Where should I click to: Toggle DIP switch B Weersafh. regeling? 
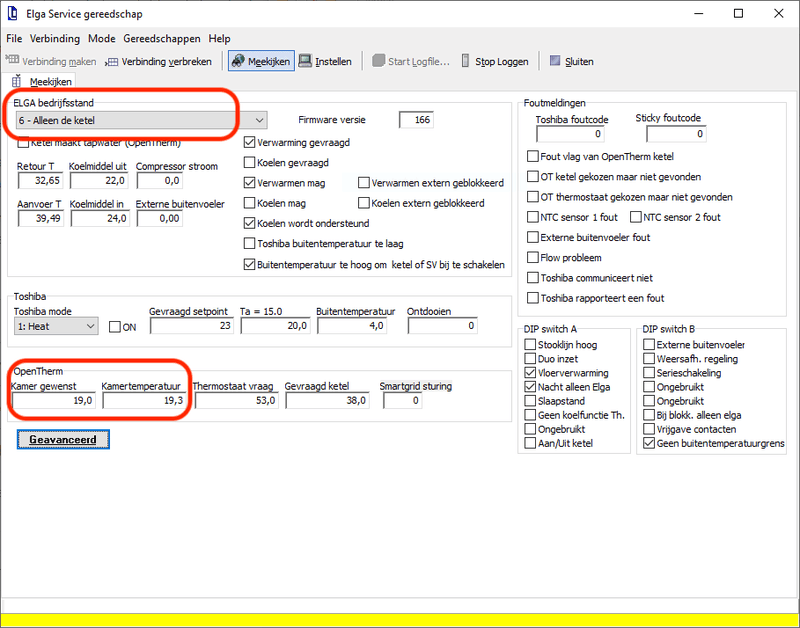(649, 359)
